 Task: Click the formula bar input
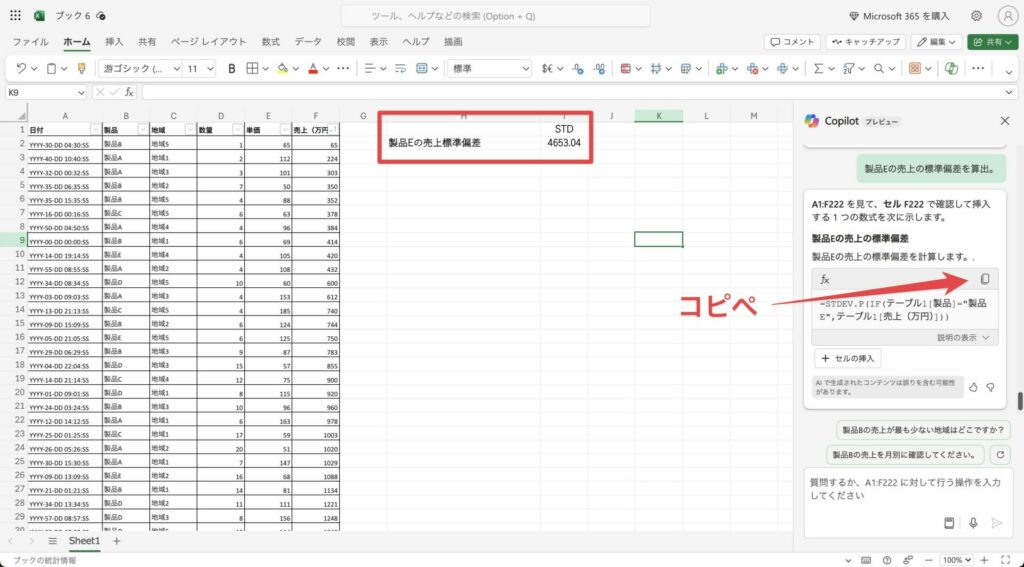(572, 93)
